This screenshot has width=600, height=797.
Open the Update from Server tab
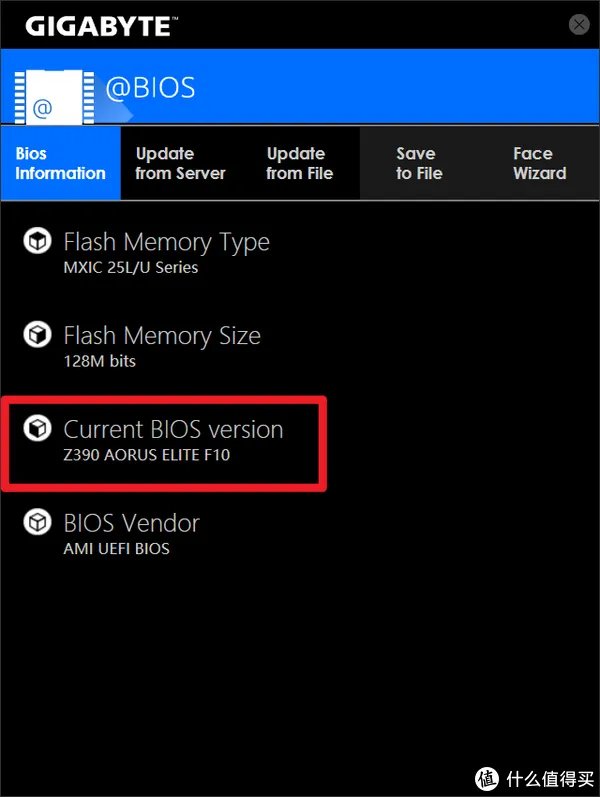pos(180,163)
